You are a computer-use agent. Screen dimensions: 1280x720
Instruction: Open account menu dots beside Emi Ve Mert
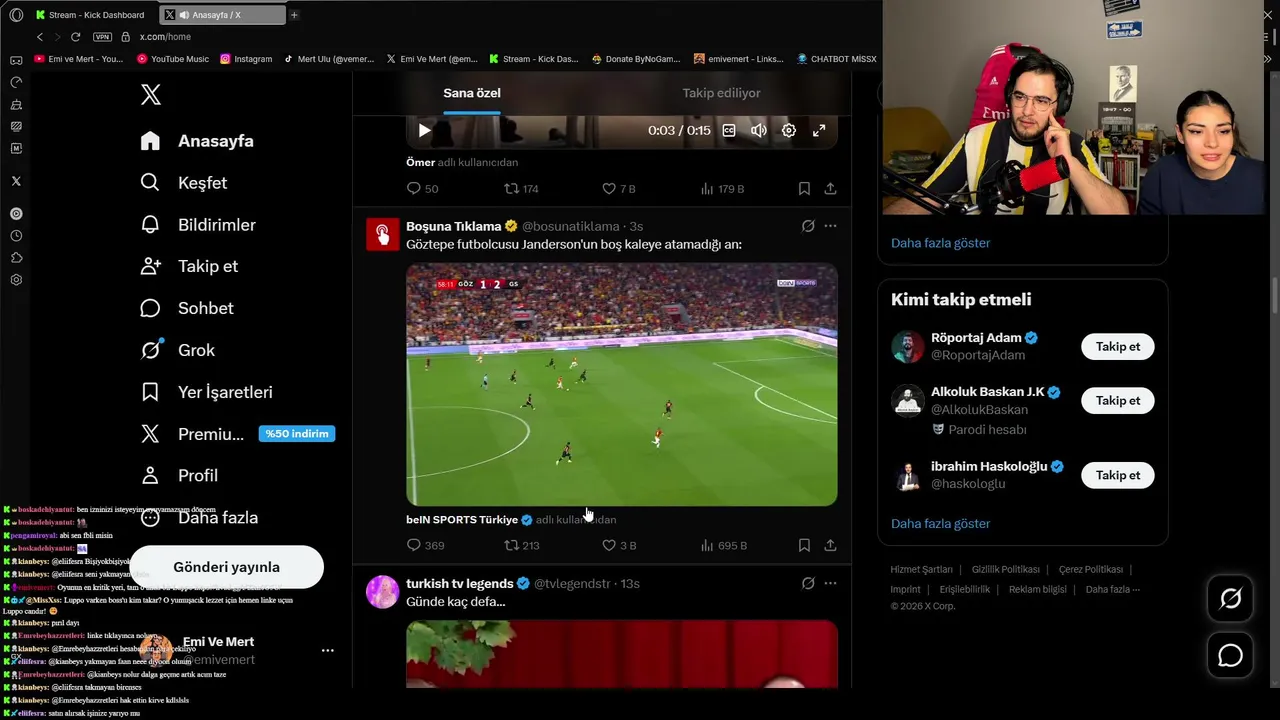pos(327,650)
